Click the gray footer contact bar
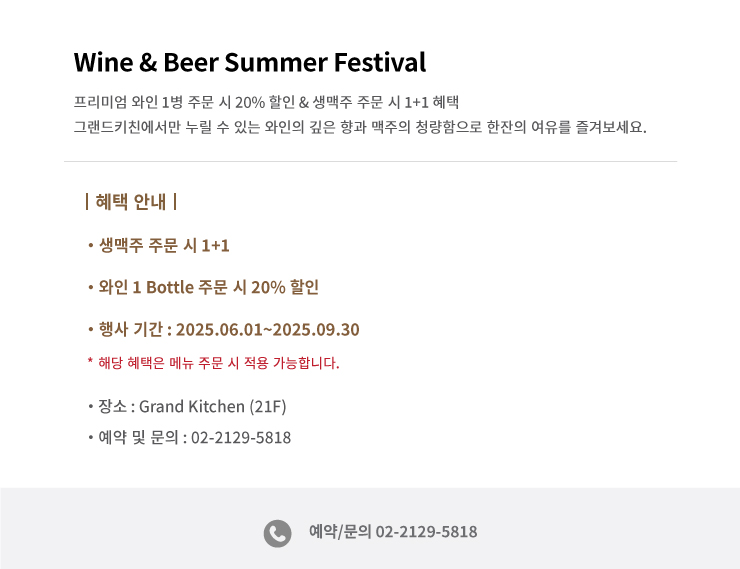The image size is (740, 569). [x=370, y=528]
